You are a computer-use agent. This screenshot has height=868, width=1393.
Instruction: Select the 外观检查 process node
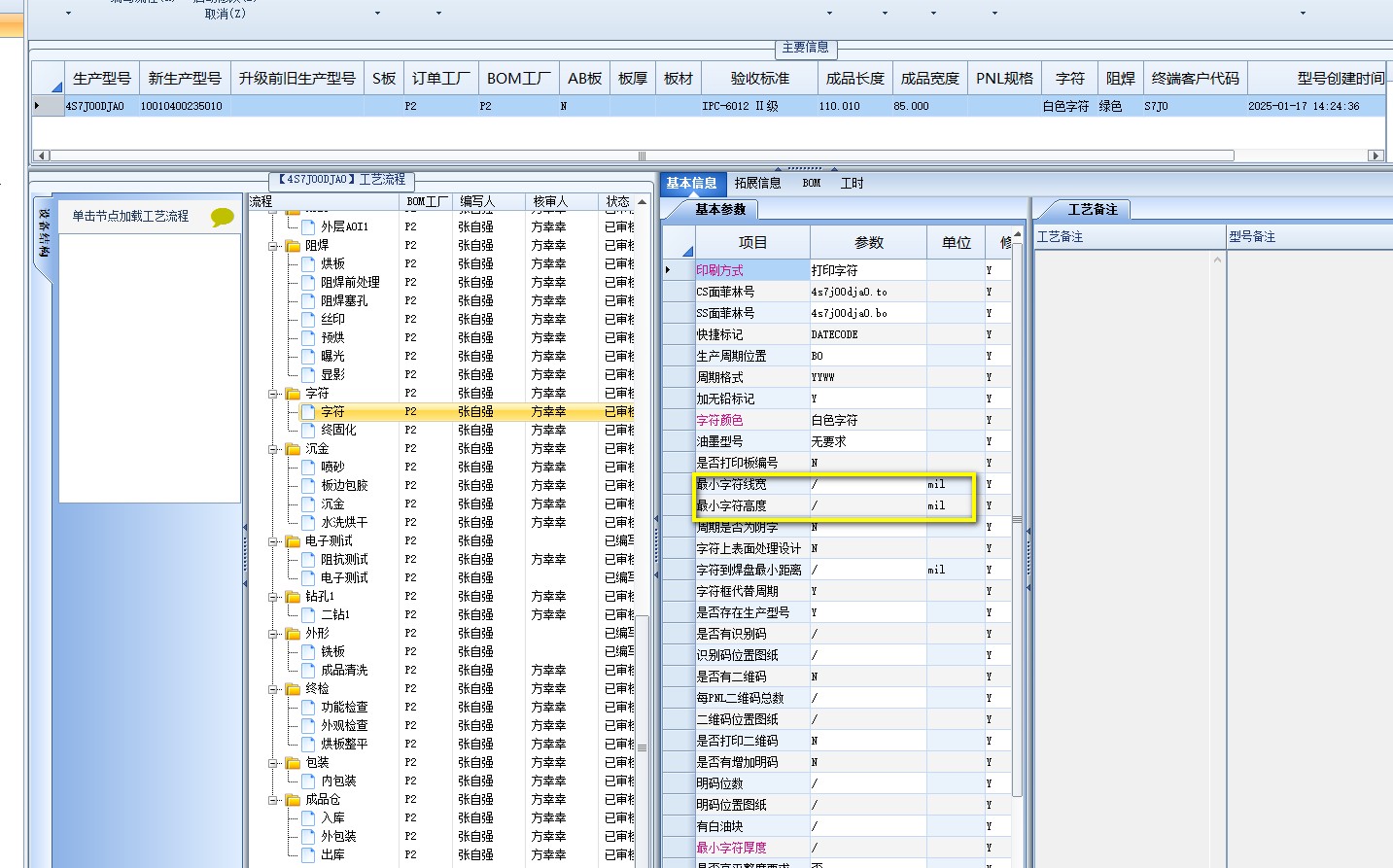click(344, 726)
